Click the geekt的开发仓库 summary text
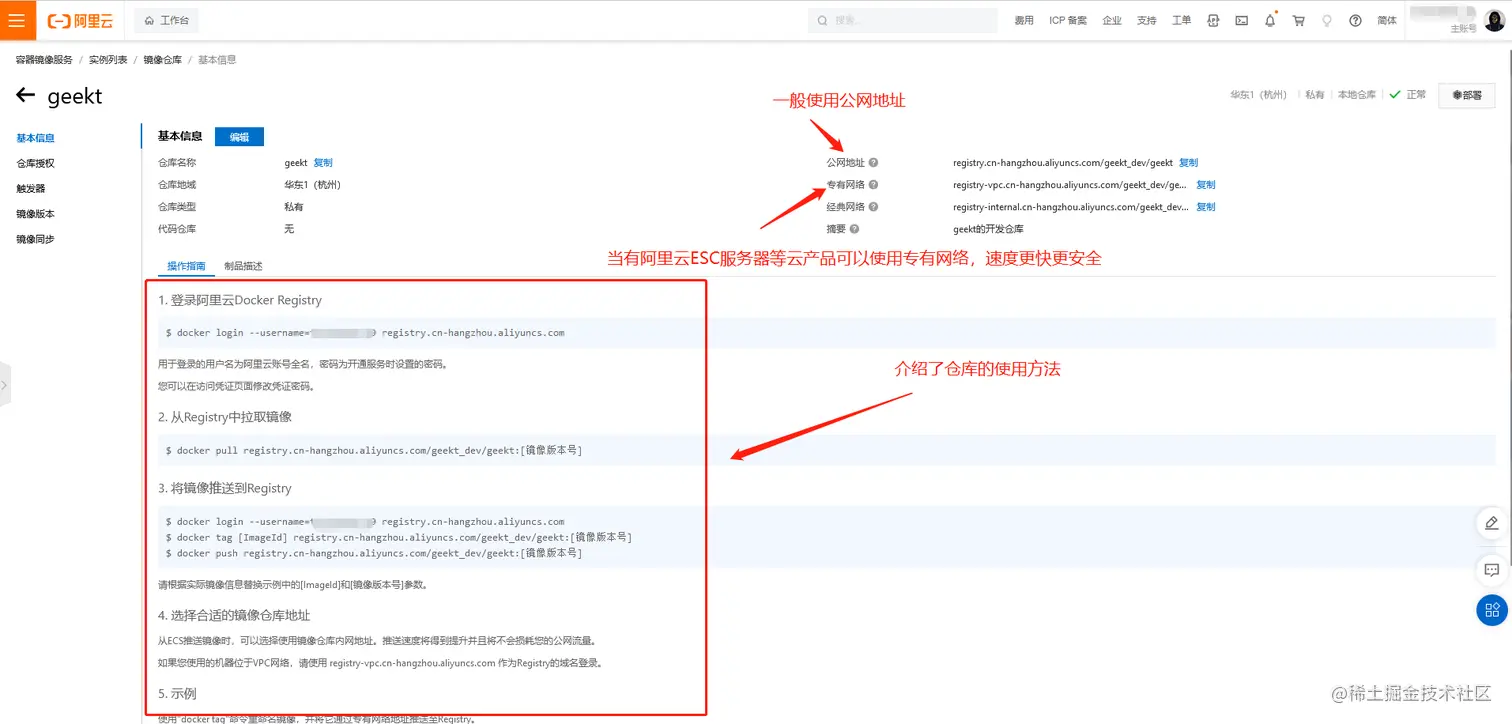The width and height of the screenshot is (1512, 724). tap(988, 229)
